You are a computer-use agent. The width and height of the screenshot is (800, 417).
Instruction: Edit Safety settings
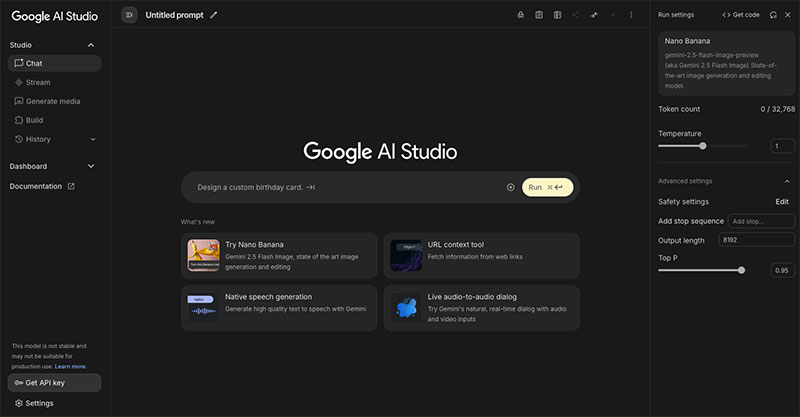782,202
